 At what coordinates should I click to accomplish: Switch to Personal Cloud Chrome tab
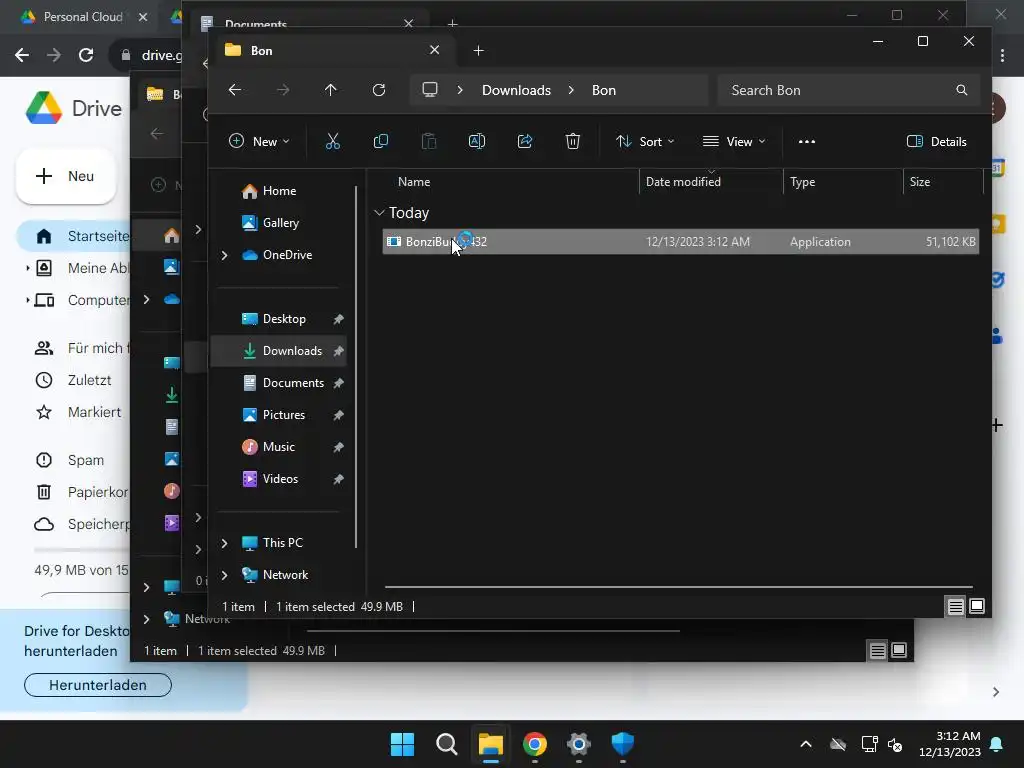83,17
